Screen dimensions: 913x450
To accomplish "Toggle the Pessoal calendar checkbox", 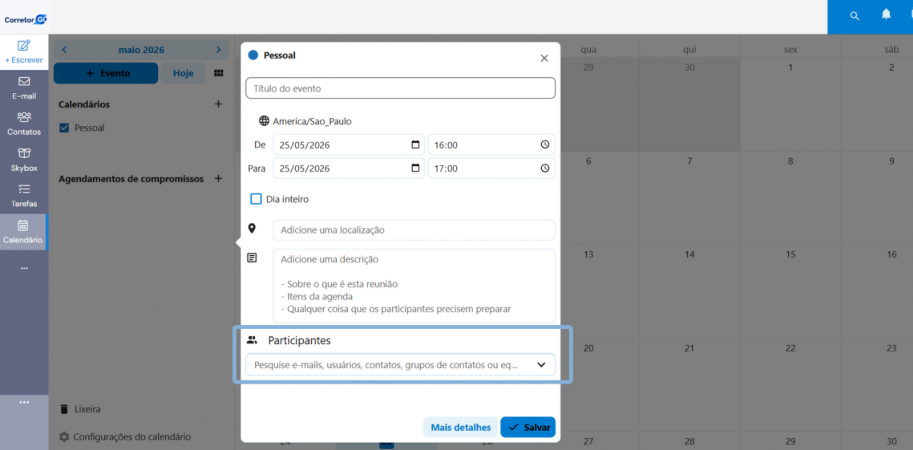I will (65, 127).
